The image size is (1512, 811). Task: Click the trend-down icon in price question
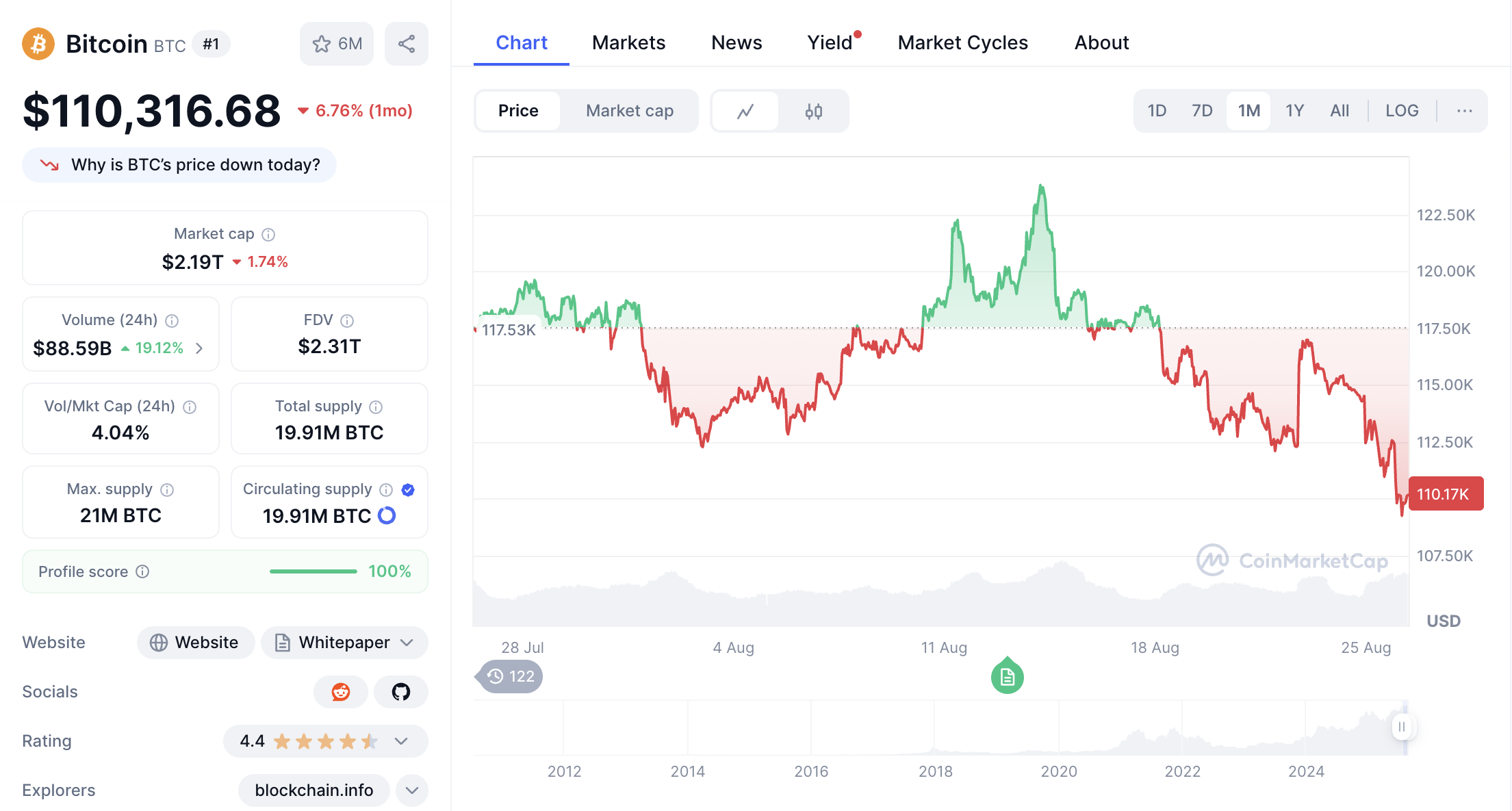pos(49,165)
